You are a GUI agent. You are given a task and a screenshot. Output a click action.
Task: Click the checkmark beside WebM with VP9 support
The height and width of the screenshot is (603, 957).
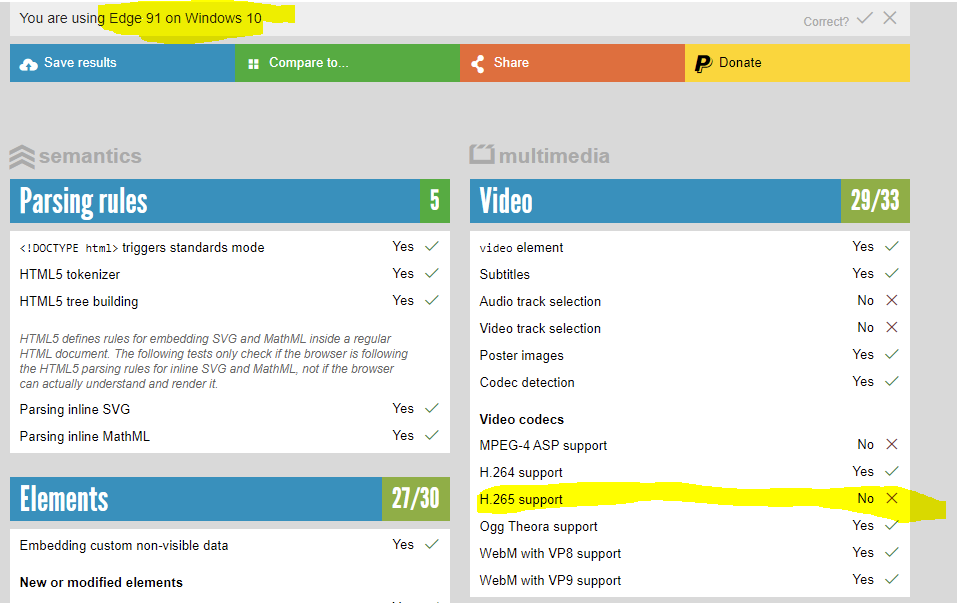(x=892, y=579)
